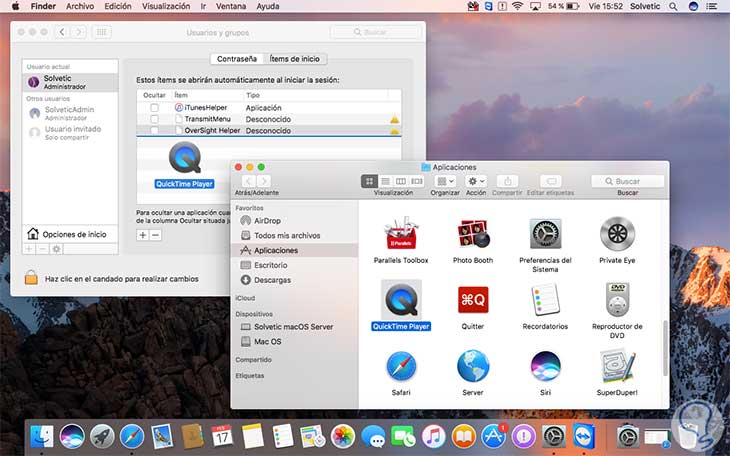The image size is (730, 456).
Task: Open Parallels Toolbox in Aplicaciones
Action: point(401,234)
